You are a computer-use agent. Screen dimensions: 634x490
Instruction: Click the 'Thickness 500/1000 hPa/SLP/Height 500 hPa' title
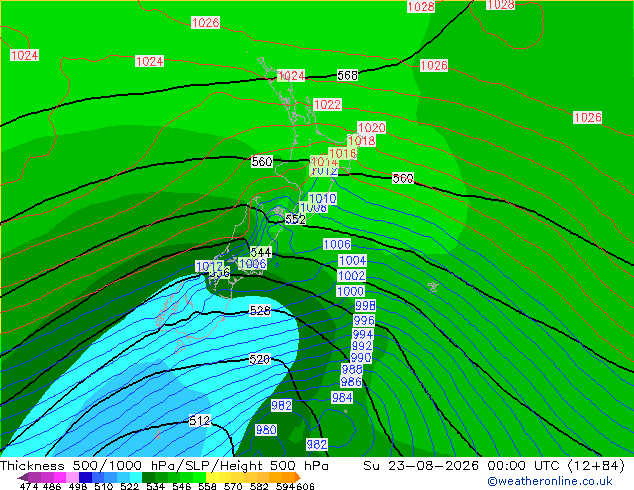(164, 466)
